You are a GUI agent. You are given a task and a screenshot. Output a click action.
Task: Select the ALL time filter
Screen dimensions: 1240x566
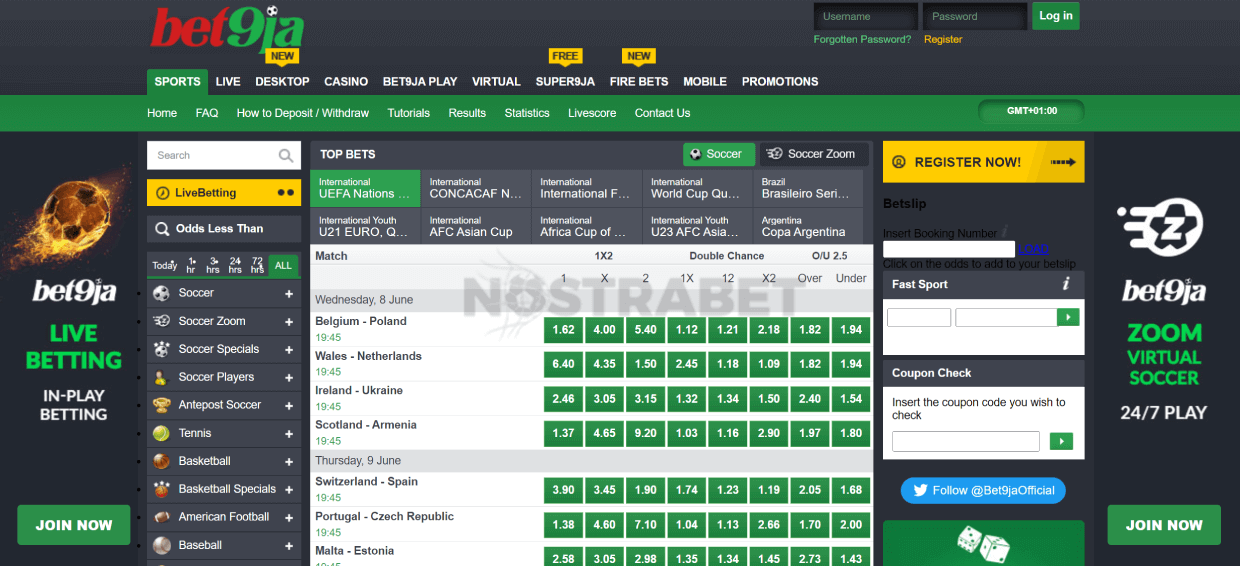(x=284, y=265)
